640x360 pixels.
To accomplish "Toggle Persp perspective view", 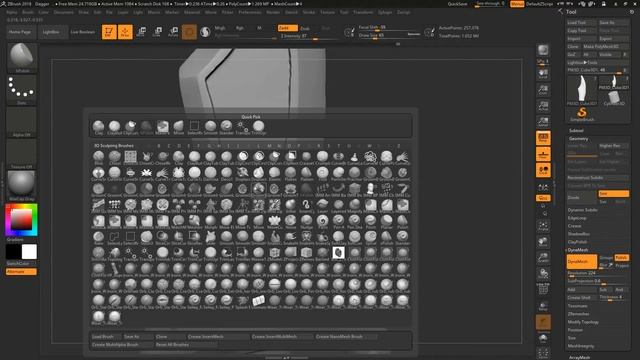I will [543, 138].
